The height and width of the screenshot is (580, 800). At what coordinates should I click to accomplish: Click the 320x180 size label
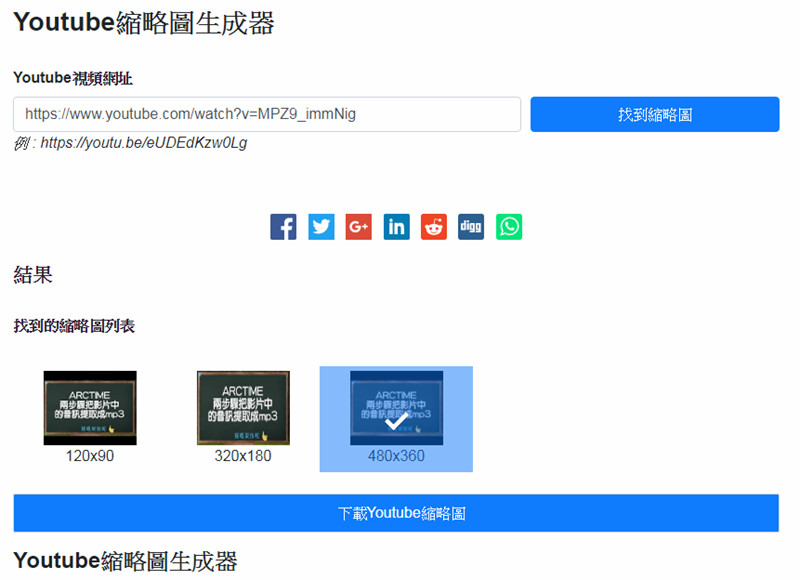coord(243,456)
